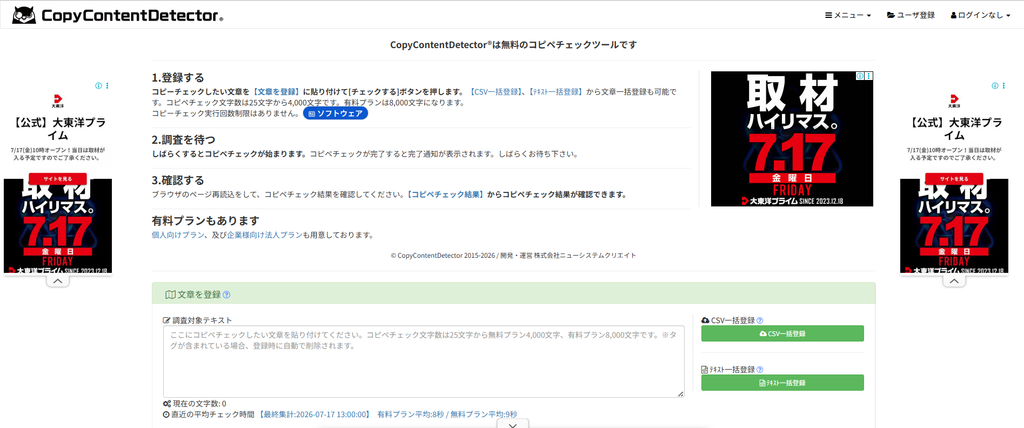This screenshot has height=428, width=1024.
Task: Open the 【コピペチェック結果】 link in step 3
Action: tap(445, 194)
